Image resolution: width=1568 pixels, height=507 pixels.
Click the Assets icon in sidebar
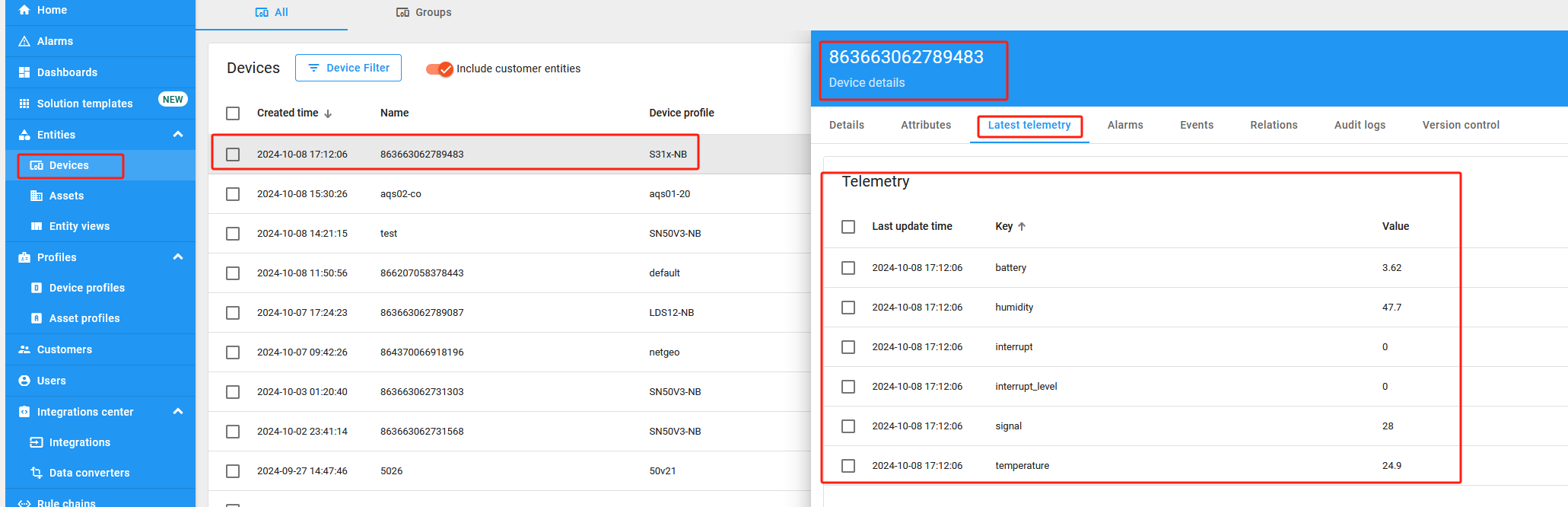point(37,196)
